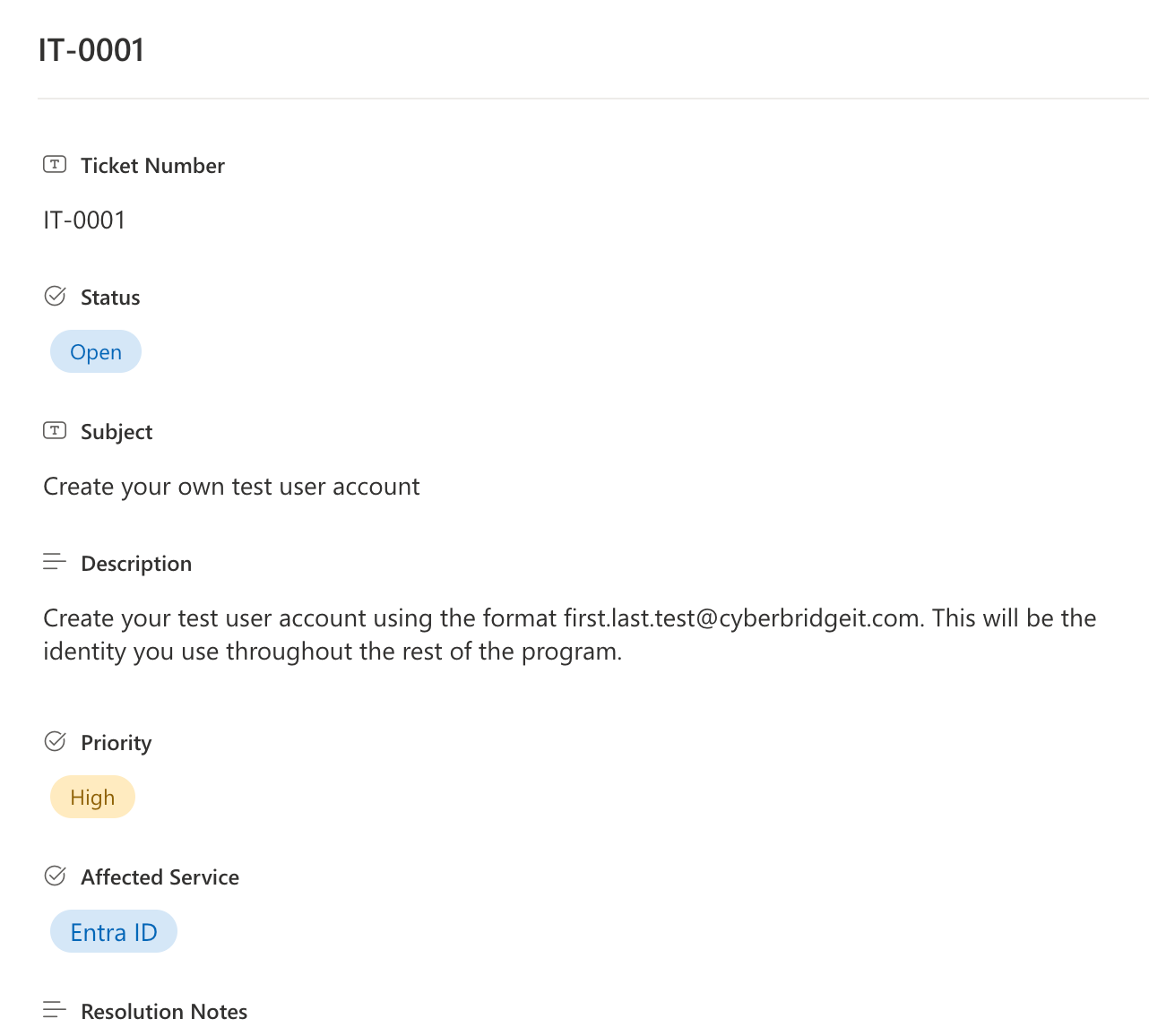This screenshot has width=1149, height=1036.
Task: Click the Affected Service field label
Action: 160,877
